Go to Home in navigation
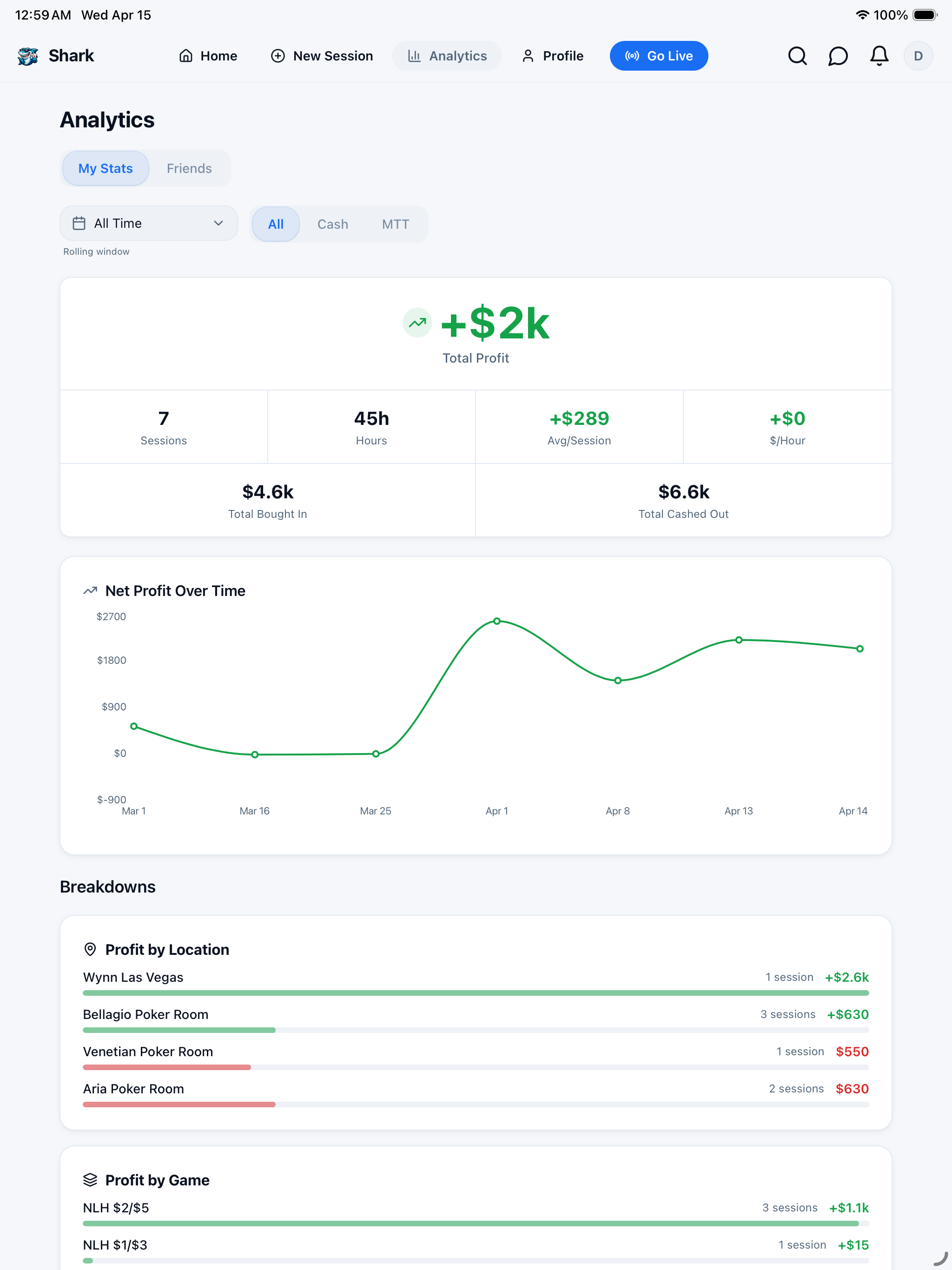 pyautogui.click(x=208, y=56)
